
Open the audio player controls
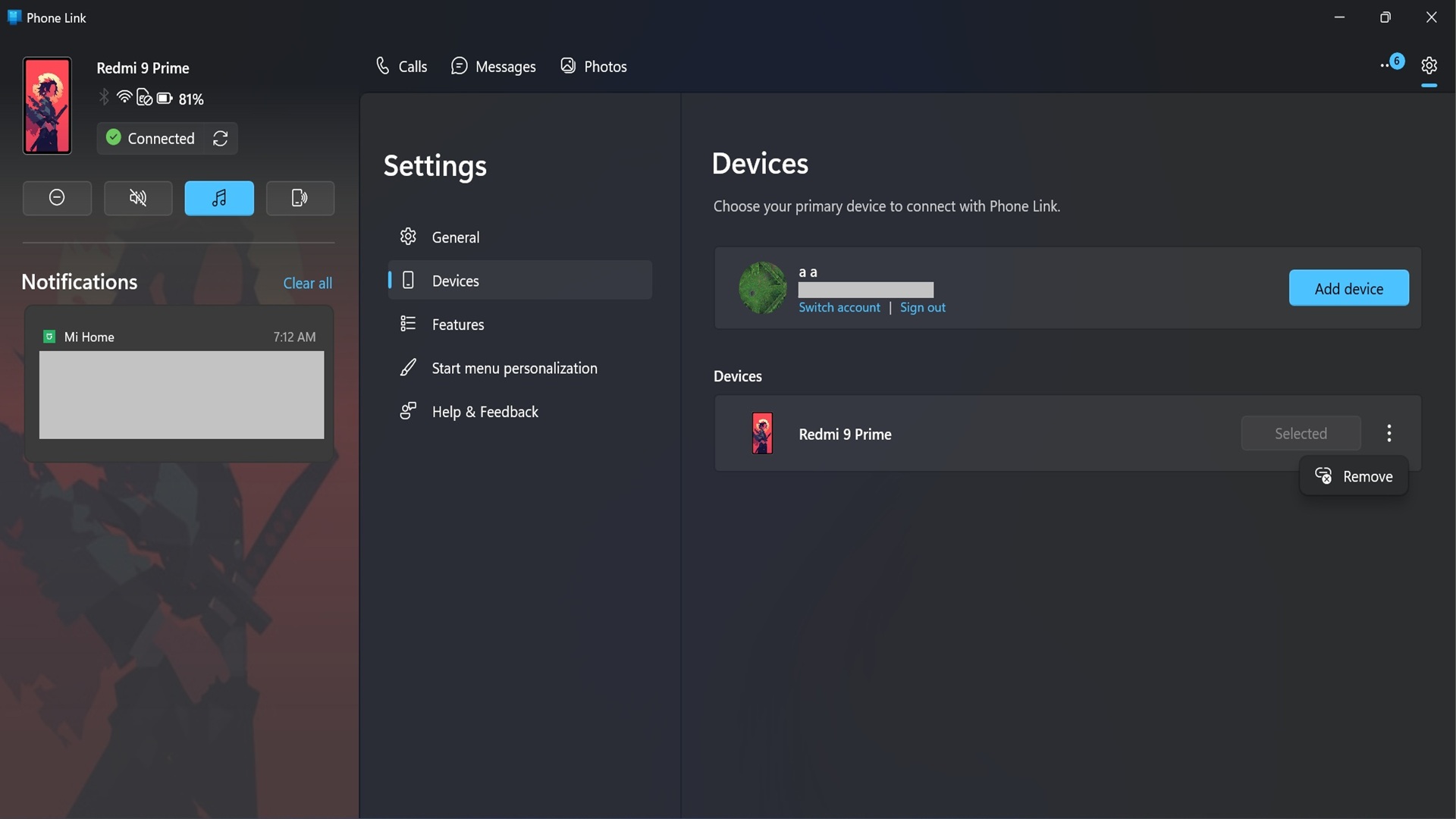tap(218, 198)
